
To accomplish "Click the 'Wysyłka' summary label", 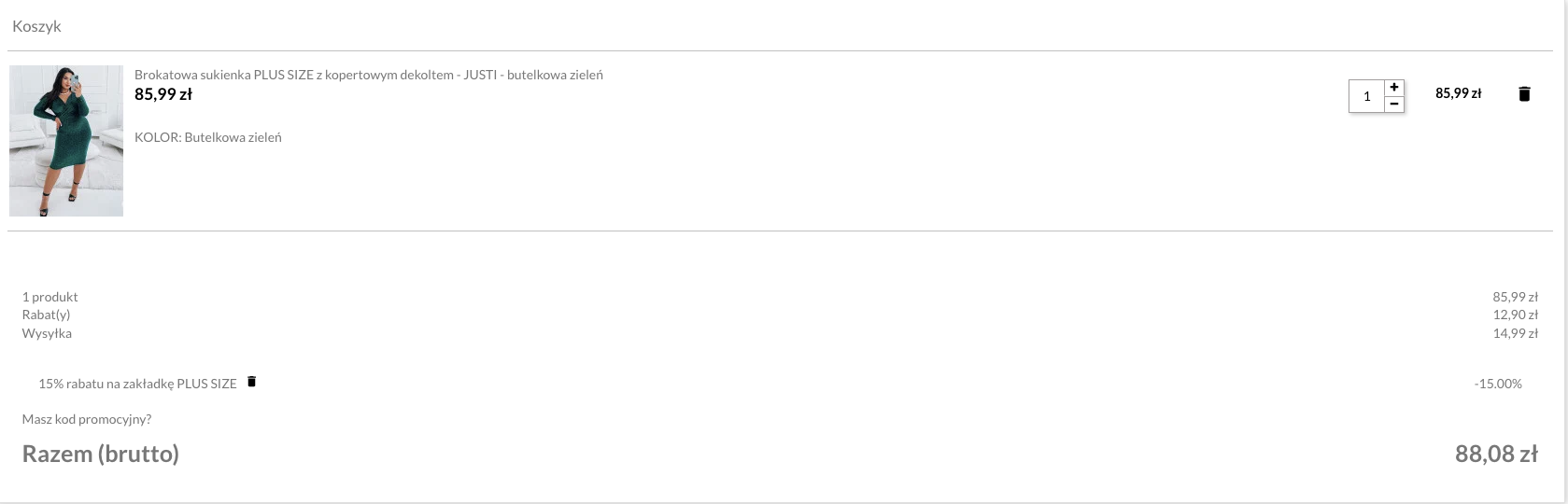I will pos(47,333).
